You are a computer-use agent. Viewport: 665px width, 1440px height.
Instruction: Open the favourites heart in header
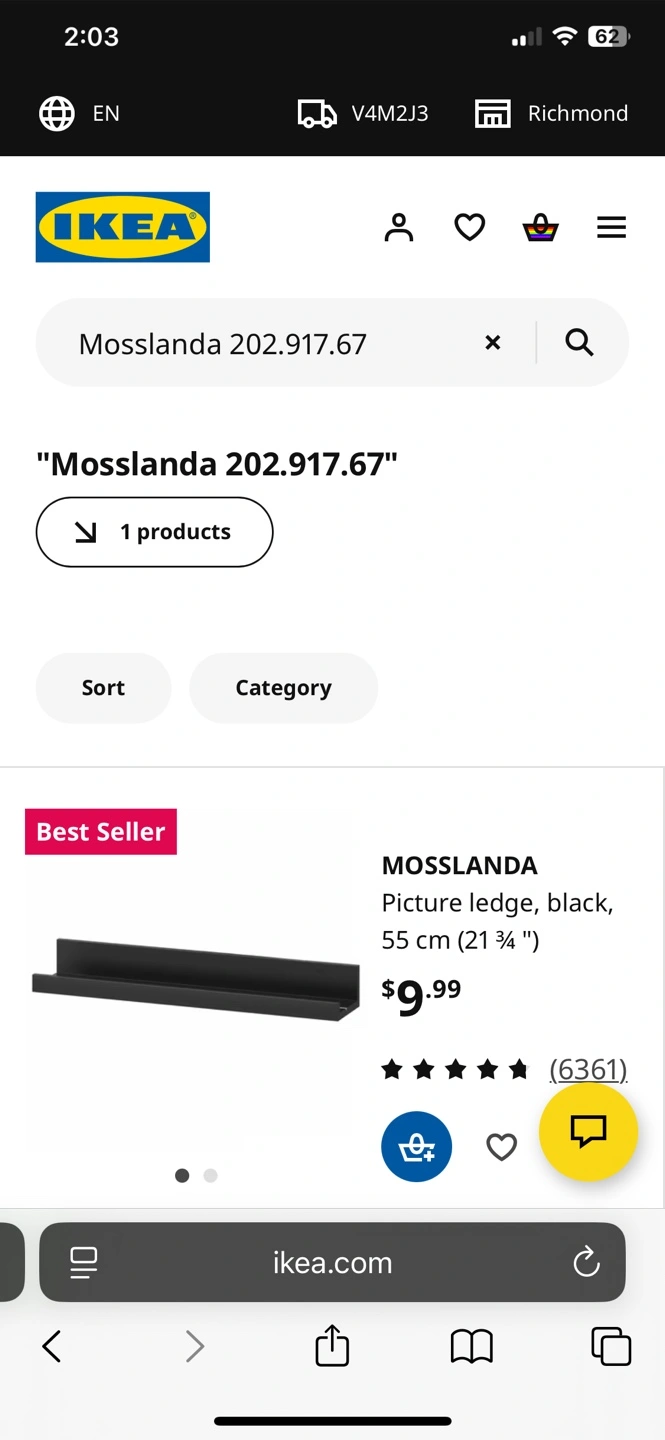[470, 228]
